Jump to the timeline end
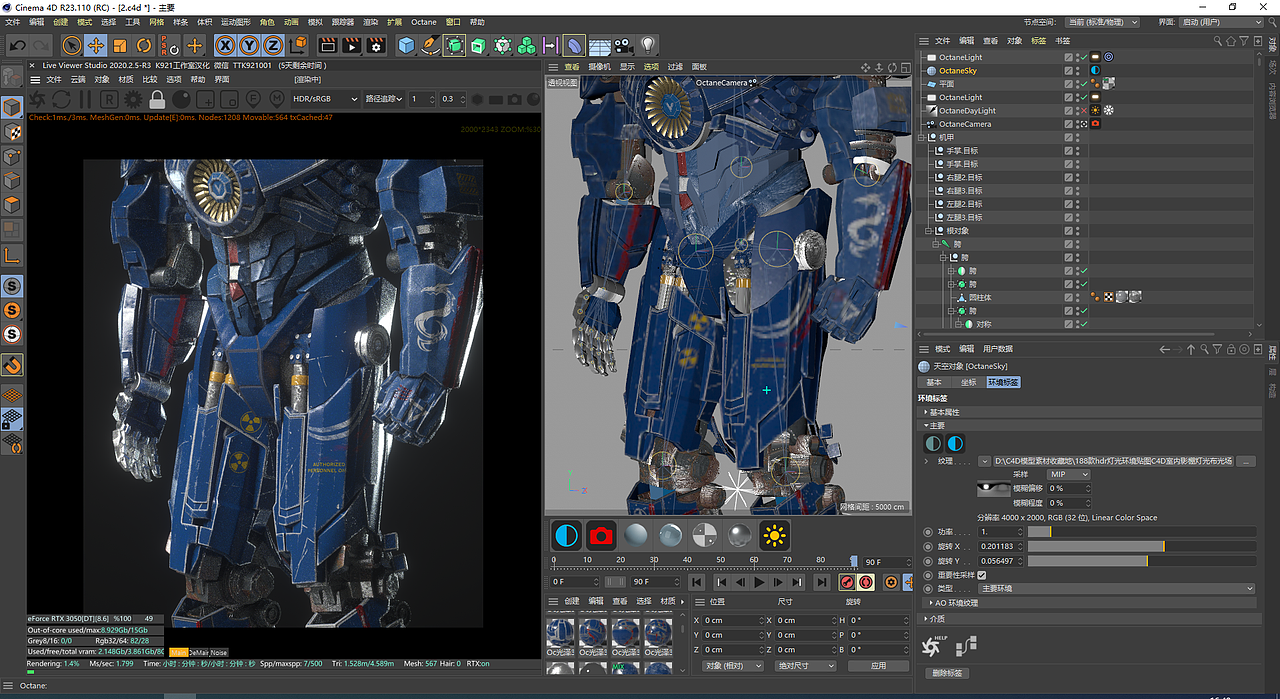Viewport: 1280px width, 699px height. pyautogui.click(x=821, y=582)
